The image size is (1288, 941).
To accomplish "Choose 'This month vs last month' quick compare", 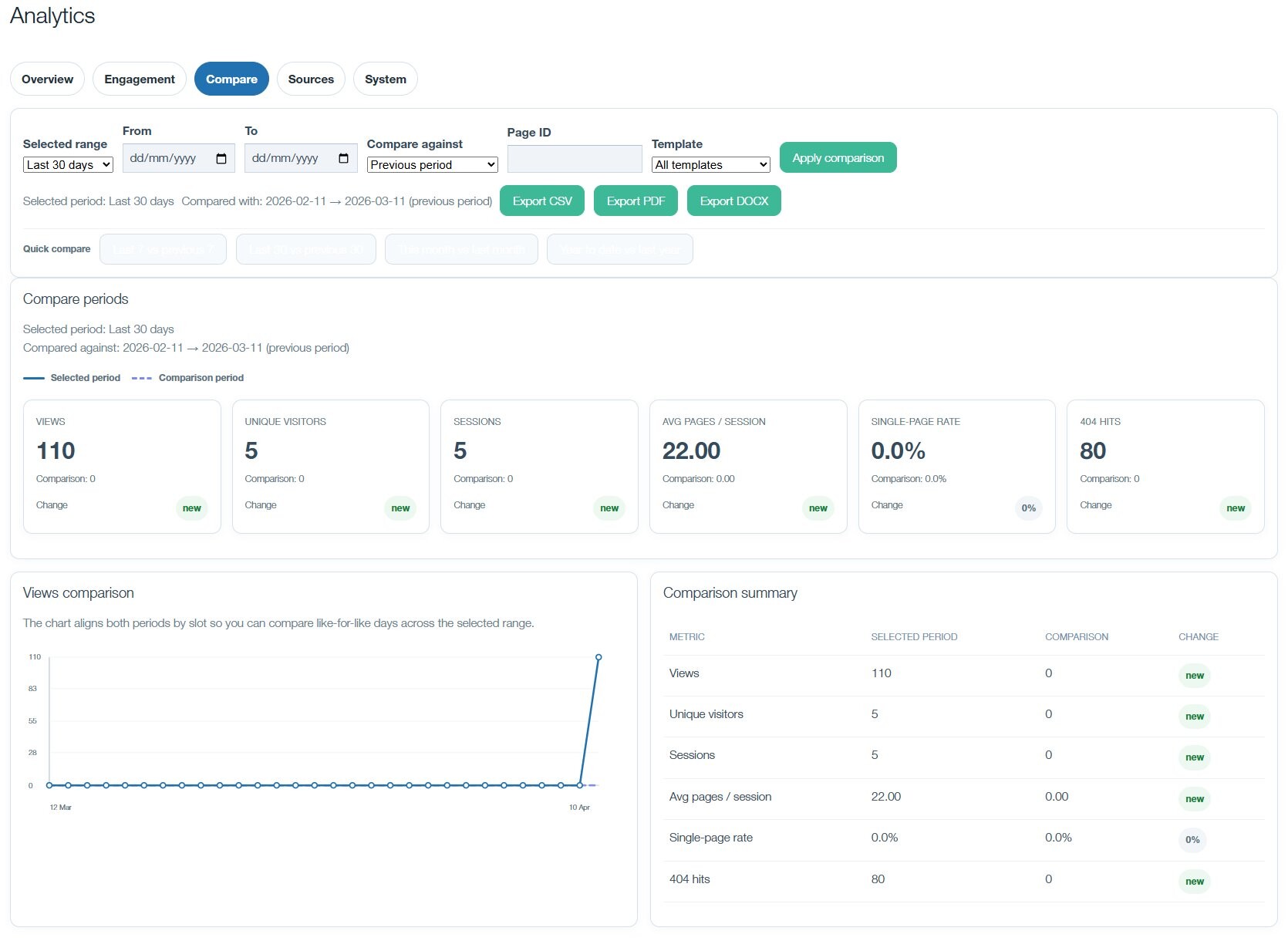I will [461, 250].
